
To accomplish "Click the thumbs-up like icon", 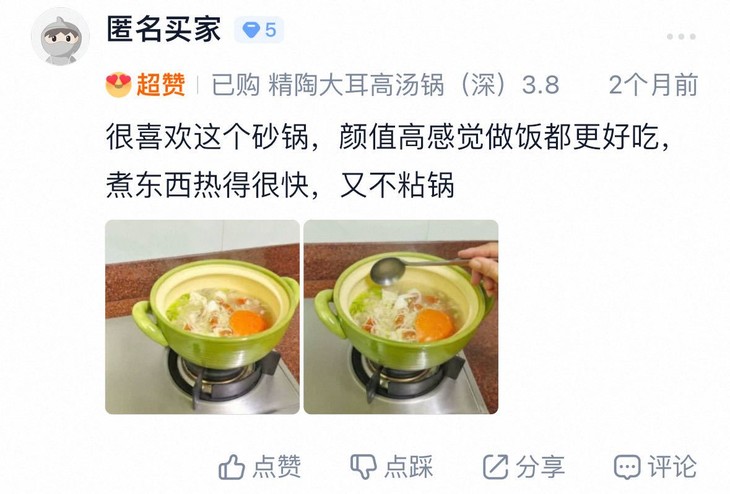I will 231,467.
